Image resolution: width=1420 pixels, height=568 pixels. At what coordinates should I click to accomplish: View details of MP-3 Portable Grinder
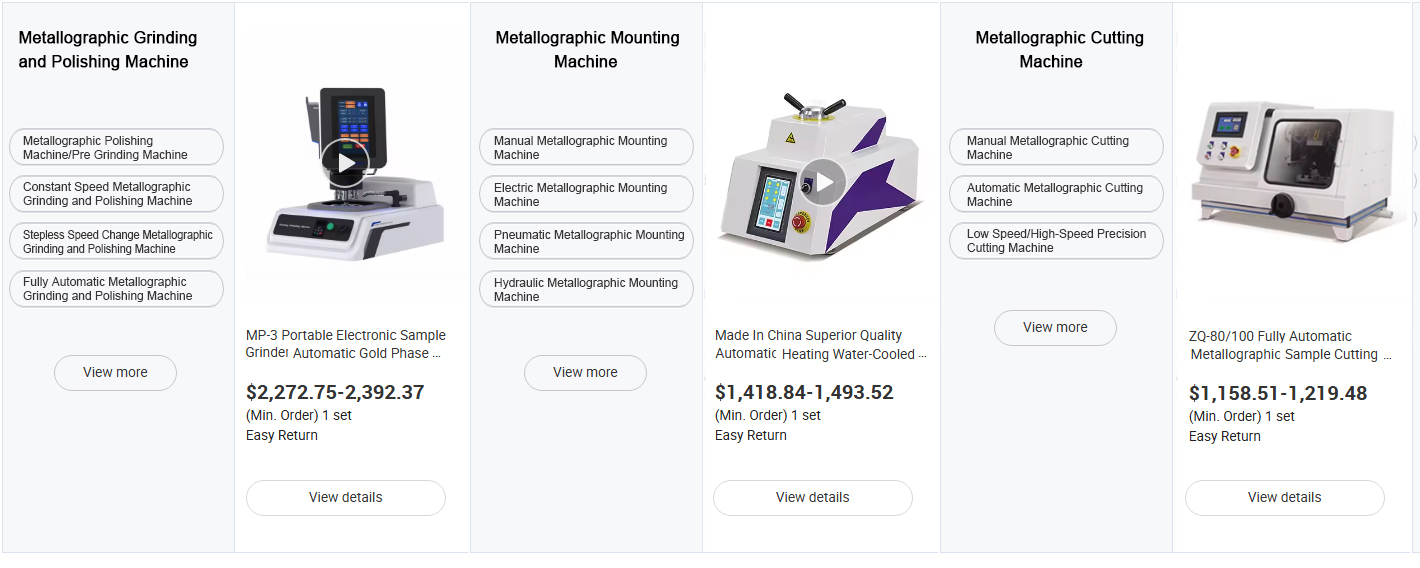tap(346, 497)
